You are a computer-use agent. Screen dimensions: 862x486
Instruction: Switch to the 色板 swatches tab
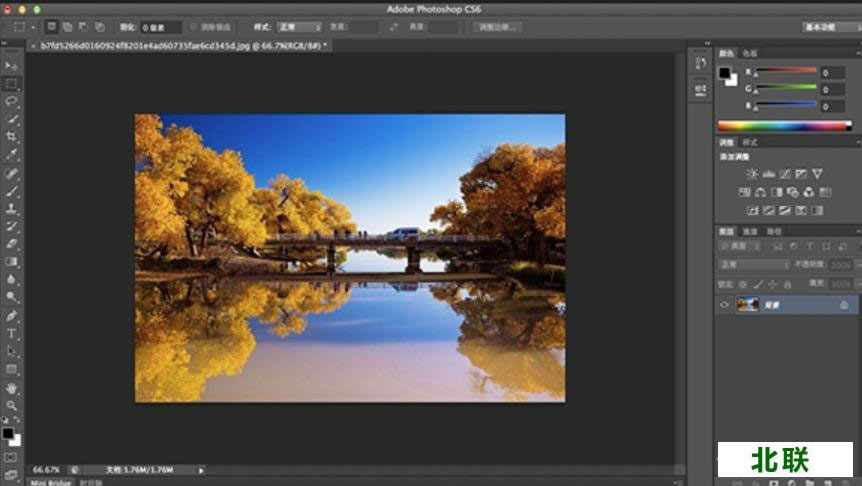pos(750,53)
